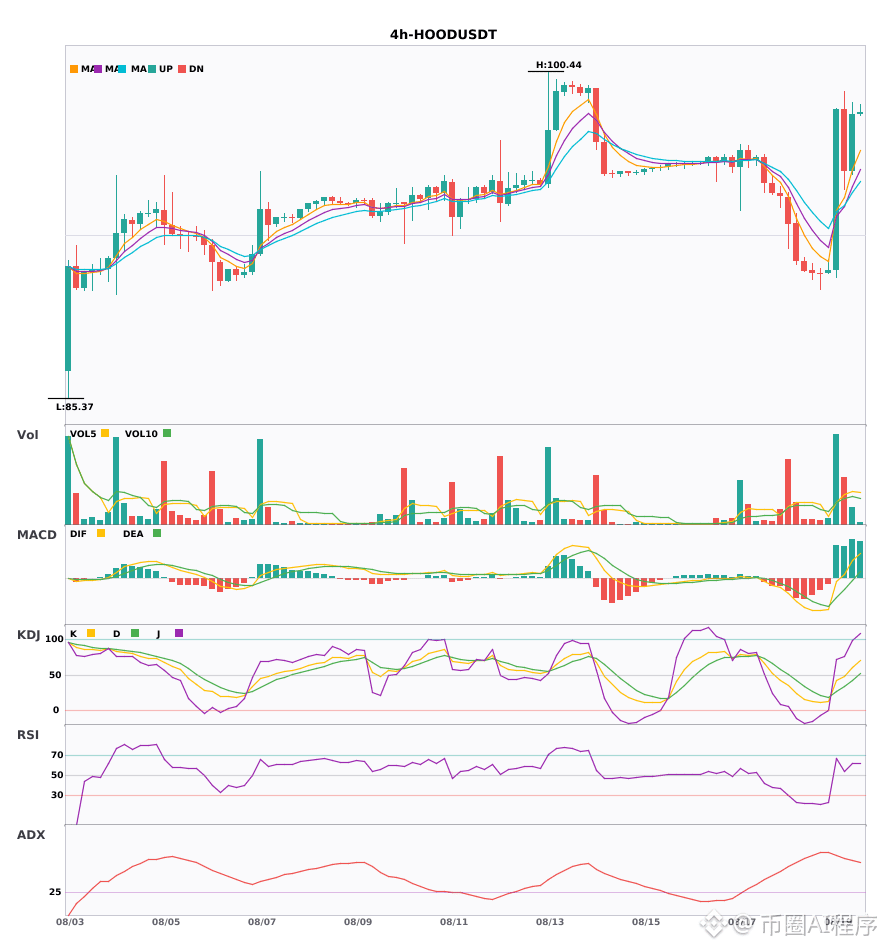Click the H:100.44 high price label
The image size is (885, 950).
pyautogui.click(x=559, y=65)
